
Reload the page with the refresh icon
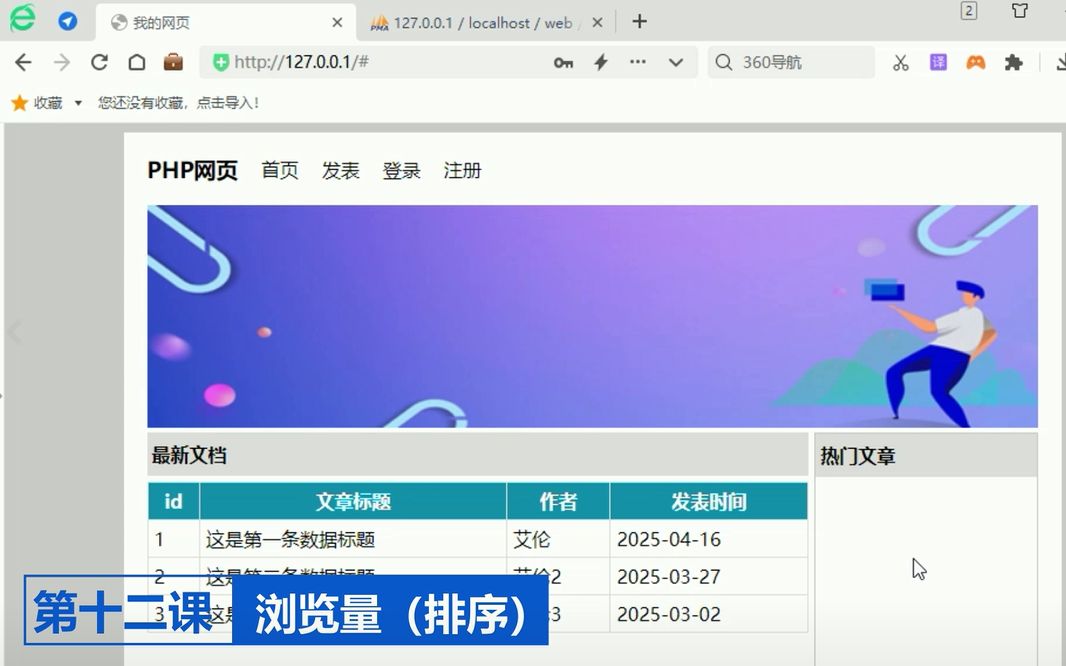pyautogui.click(x=99, y=62)
